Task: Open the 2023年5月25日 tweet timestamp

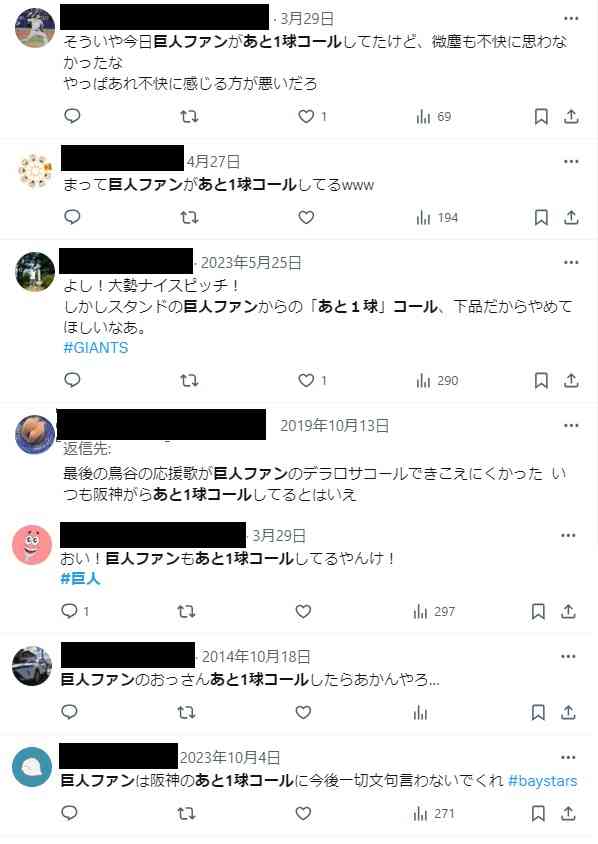Action: click(251, 263)
